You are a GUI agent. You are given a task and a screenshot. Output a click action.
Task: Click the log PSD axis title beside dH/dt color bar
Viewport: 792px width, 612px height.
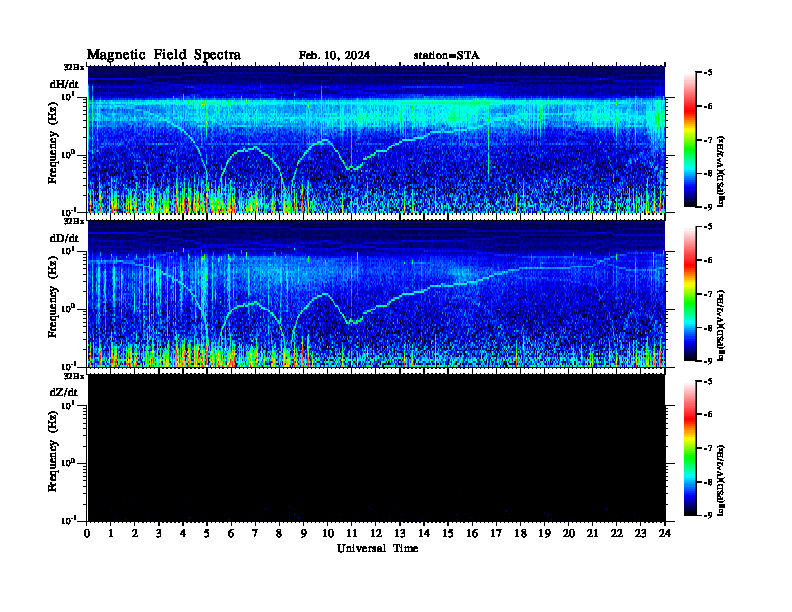tap(722, 171)
